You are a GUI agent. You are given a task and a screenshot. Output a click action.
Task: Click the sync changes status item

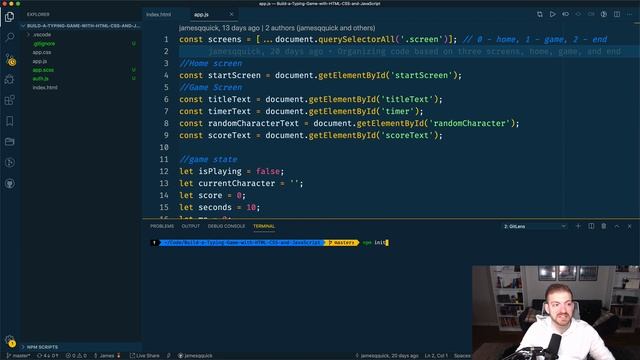pos(47,356)
